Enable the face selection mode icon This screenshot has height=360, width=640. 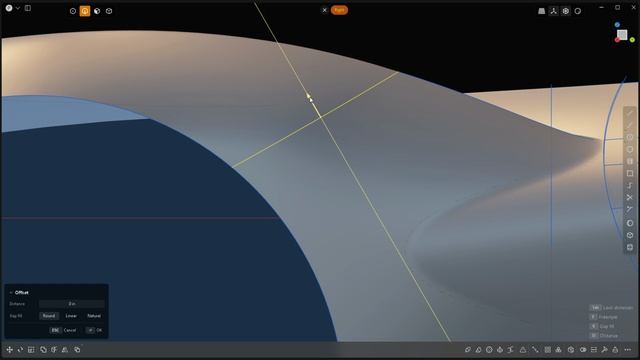point(97,11)
